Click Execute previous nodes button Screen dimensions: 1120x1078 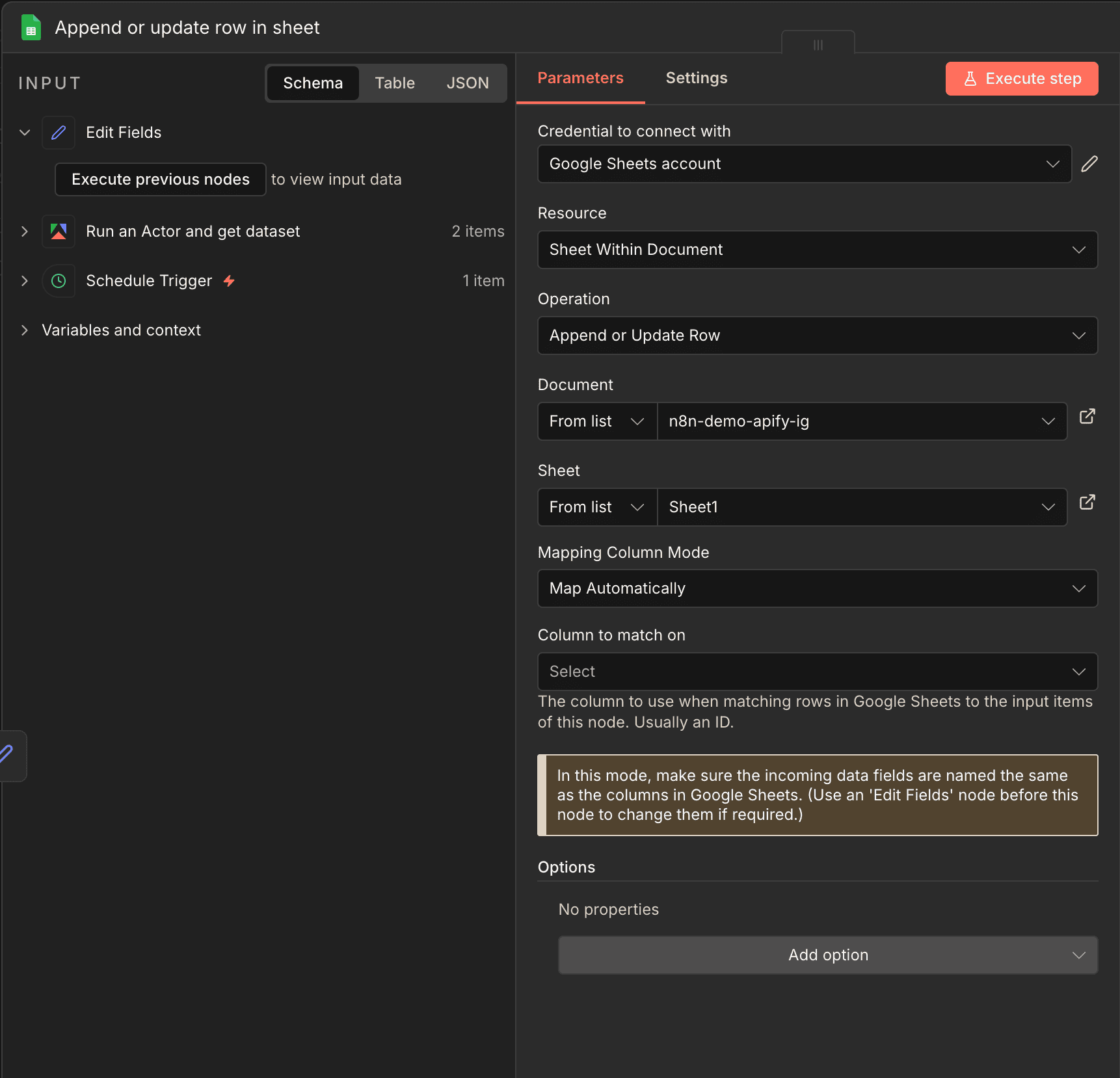pos(161,179)
